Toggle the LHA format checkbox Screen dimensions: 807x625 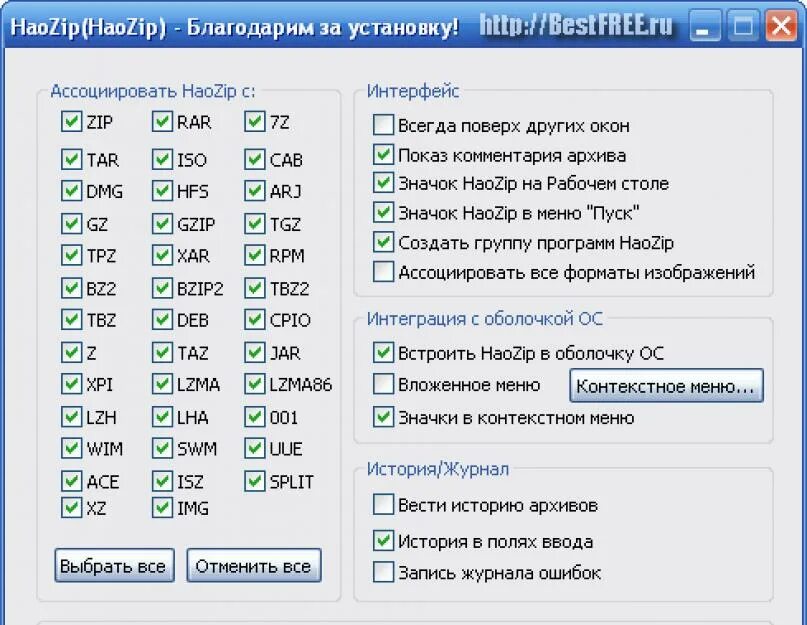pyautogui.click(x=162, y=417)
